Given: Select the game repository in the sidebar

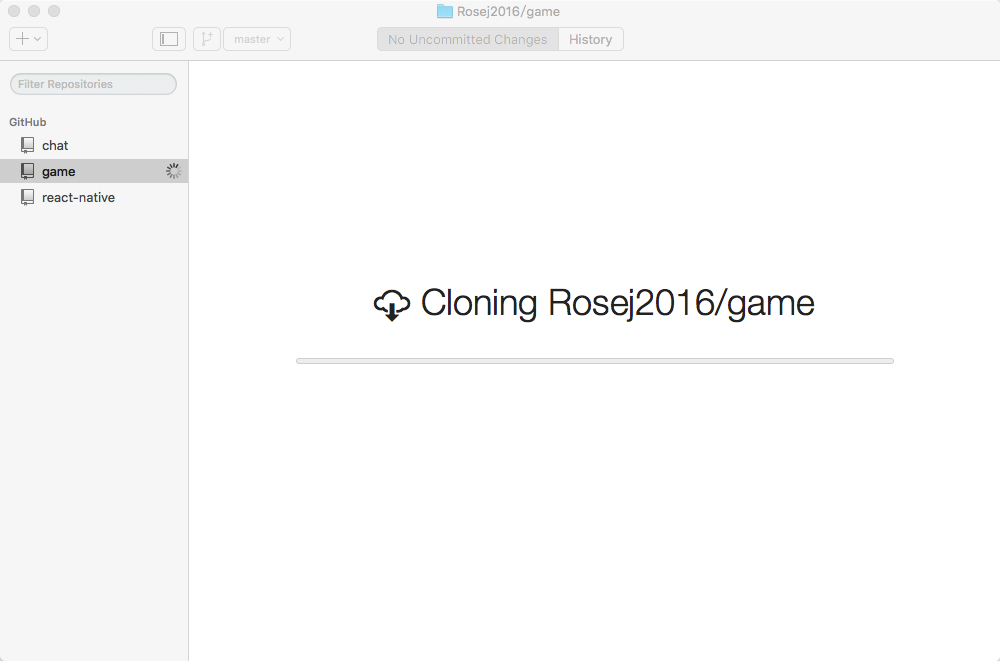Looking at the screenshot, I should click(x=58, y=170).
